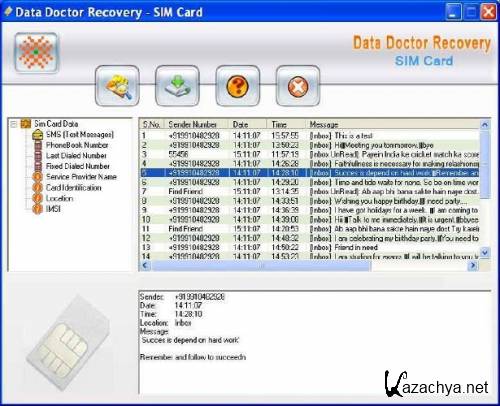Screen dimensions: 500x406
Task: Click the PhoneBook Number tree icon
Action: [x=38, y=145]
